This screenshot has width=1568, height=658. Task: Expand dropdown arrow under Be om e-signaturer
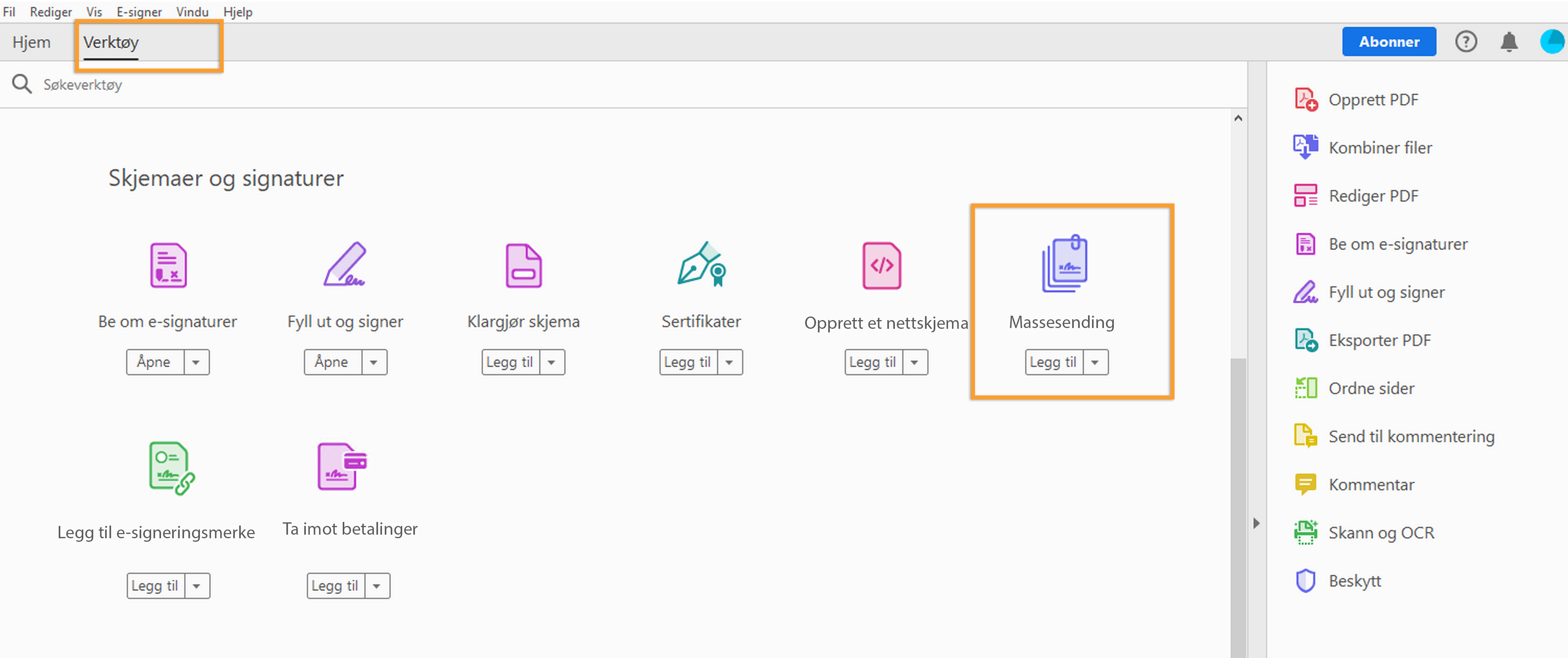click(196, 362)
